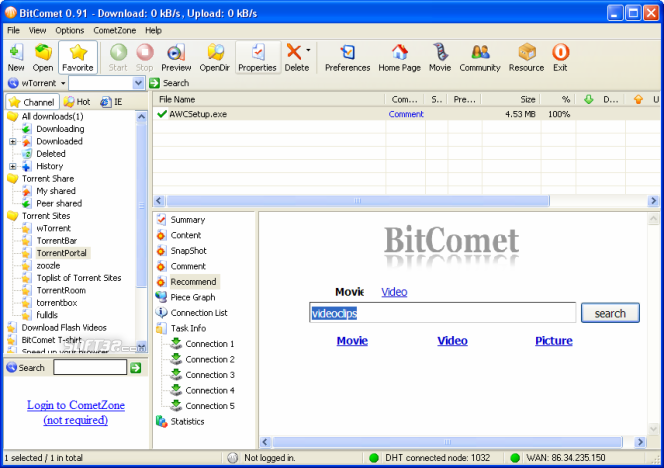Open the Help menu
The image size is (664, 468).
click(x=153, y=30)
